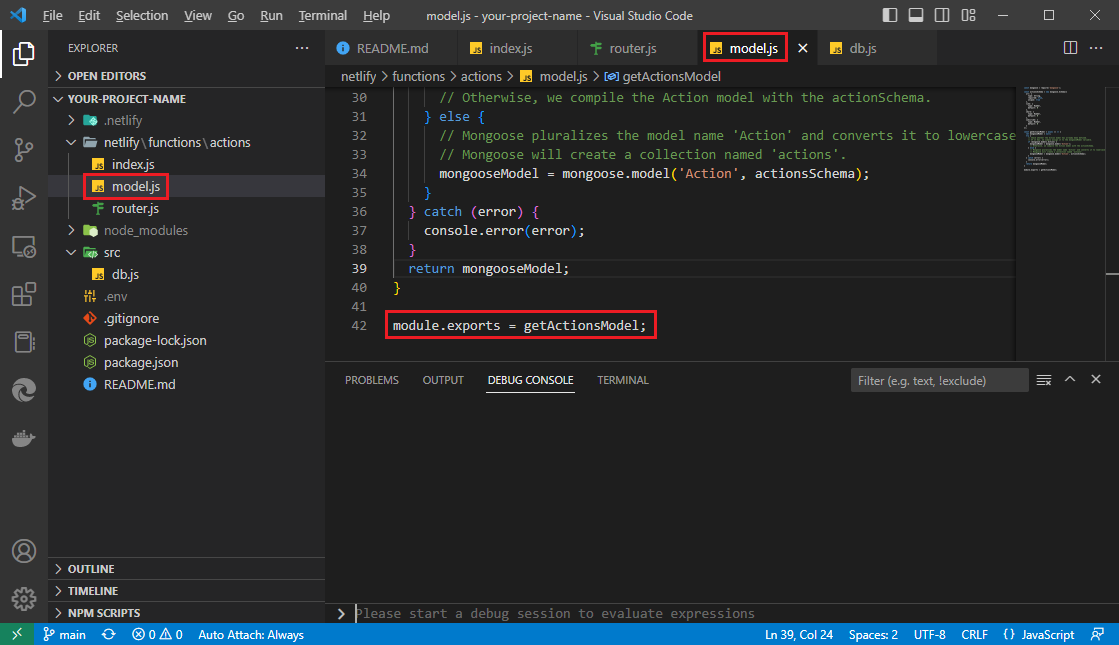Screen dimensions: 1119x645
Task: Open the Remote Explorer icon
Action: click(x=23, y=246)
